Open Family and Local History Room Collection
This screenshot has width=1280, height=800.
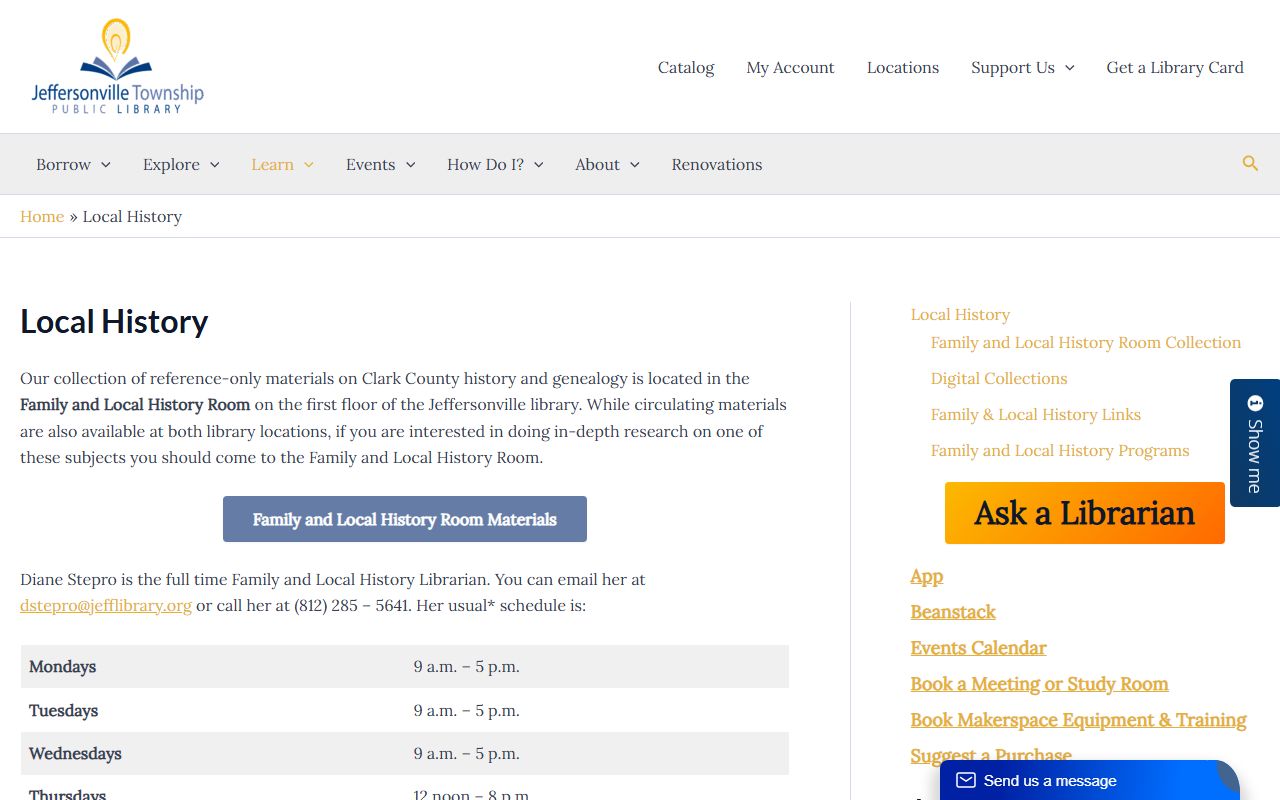[1086, 342]
